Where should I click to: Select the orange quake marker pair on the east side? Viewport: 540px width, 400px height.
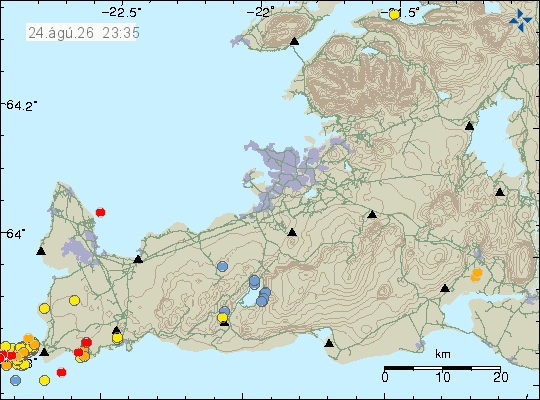click(x=476, y=275)
